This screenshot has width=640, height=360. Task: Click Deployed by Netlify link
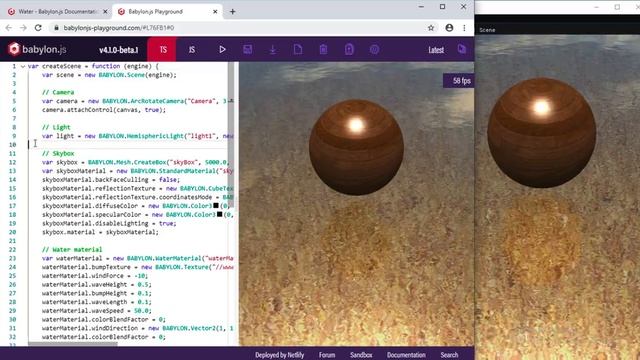click(280, 355)
